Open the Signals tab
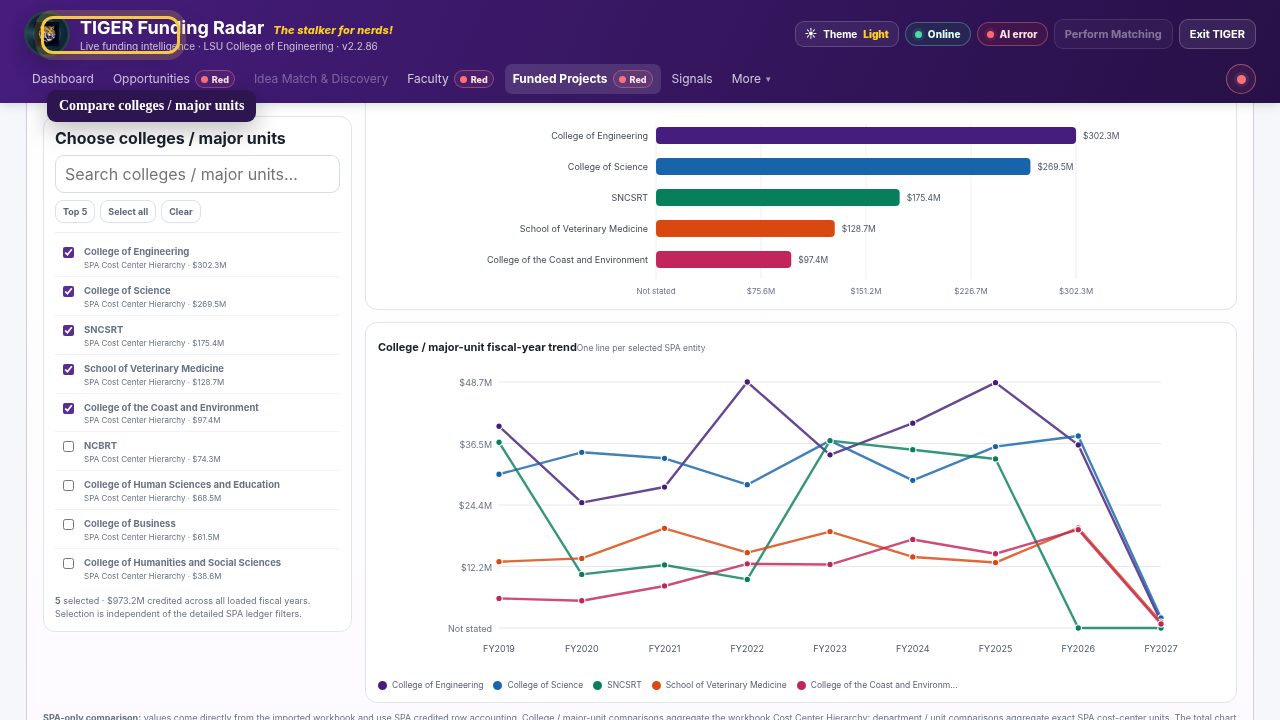The height and width of the screenshot is (720, 1280). point(692,79)
